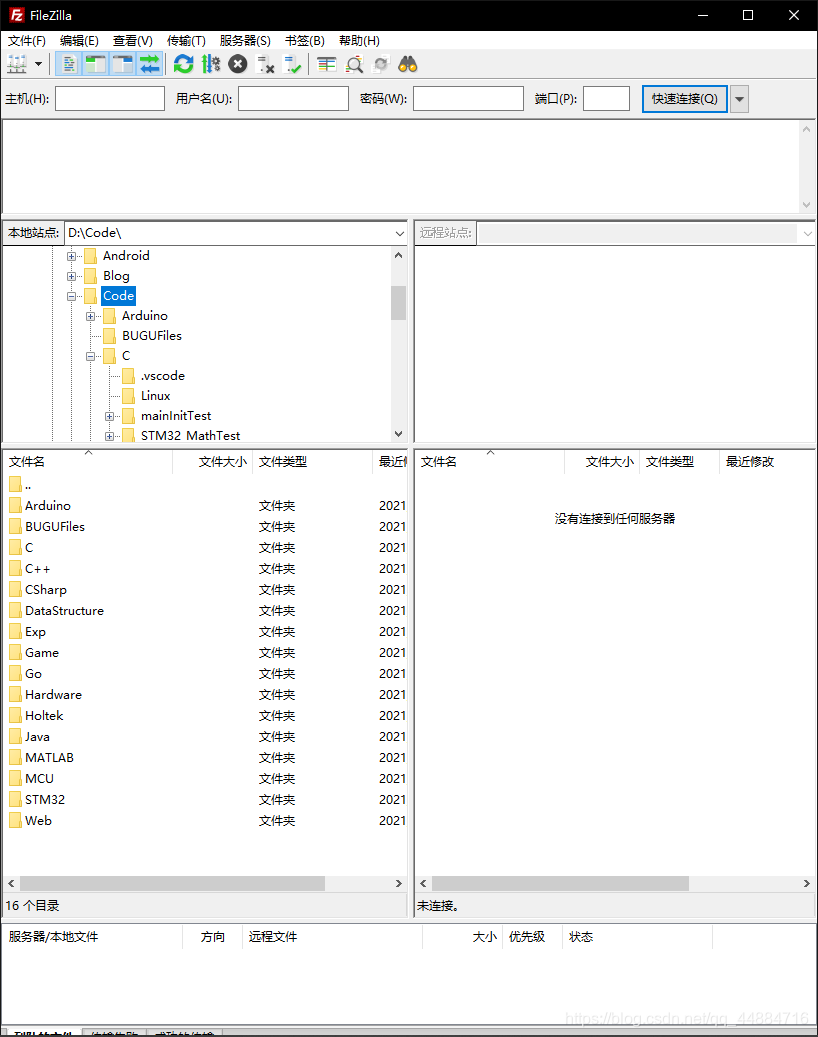Viewport: 818px width, 1037px height.
Task: Select the parent directory ".." entry
Action: pos(28,485)
